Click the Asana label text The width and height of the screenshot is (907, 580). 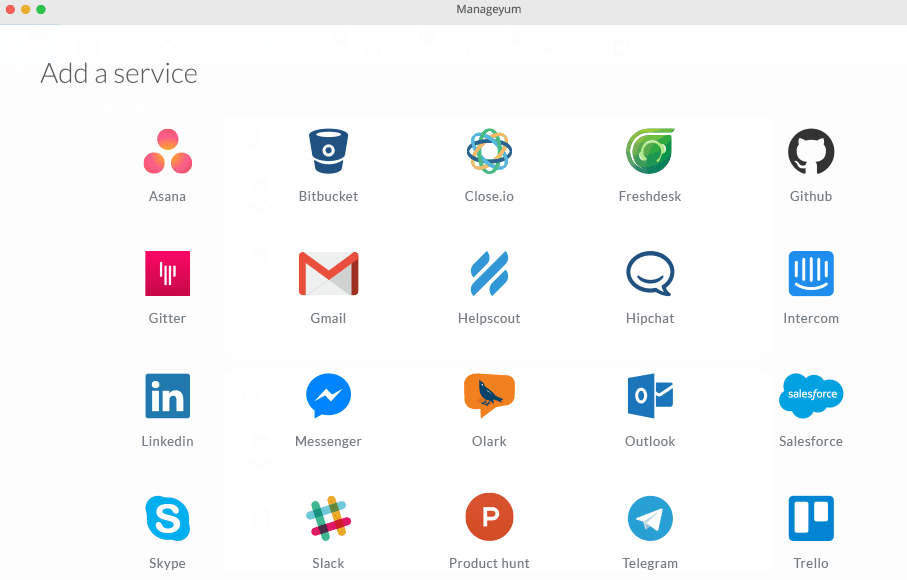tap(167, 197)
